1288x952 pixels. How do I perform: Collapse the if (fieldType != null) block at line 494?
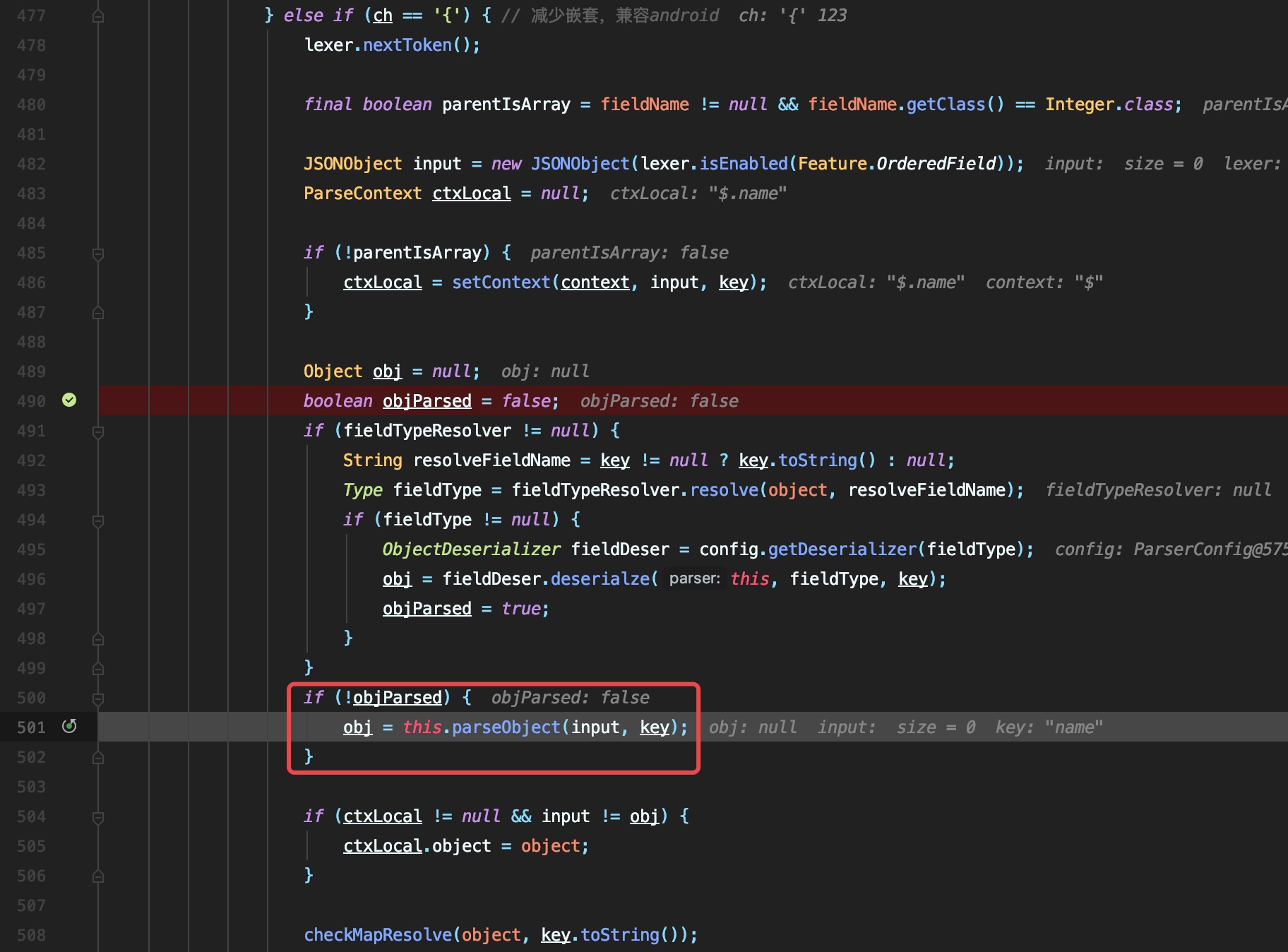[x=98, y=520]
